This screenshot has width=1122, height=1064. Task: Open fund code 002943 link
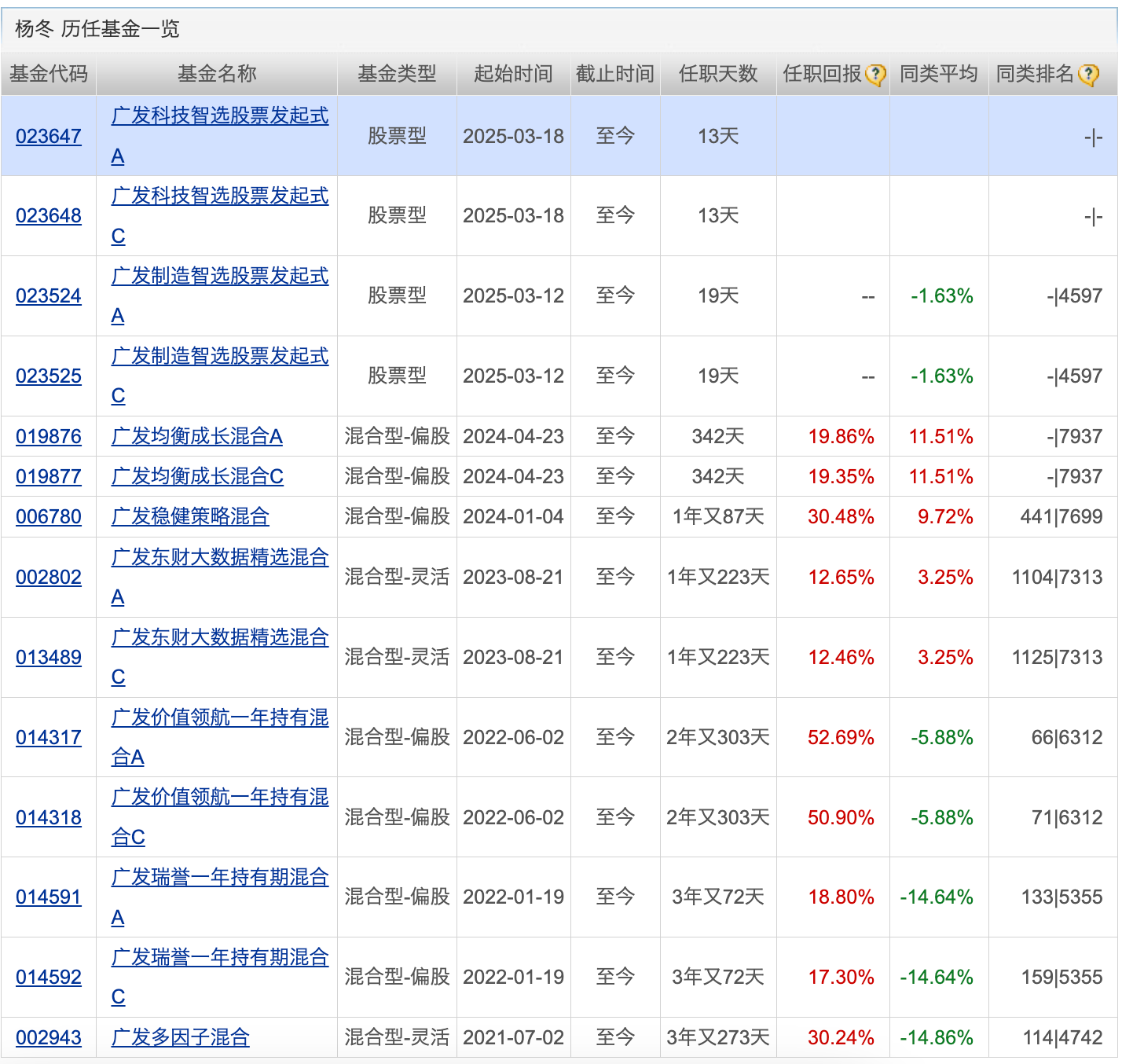[49, 1037]
